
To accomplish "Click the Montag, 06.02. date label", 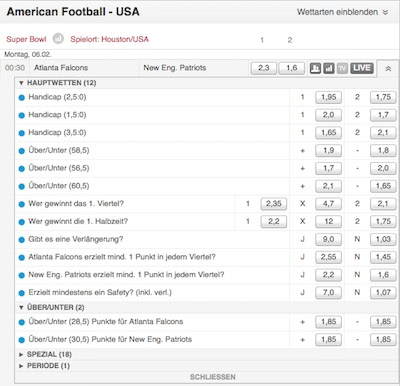I will tap(28, 54).
